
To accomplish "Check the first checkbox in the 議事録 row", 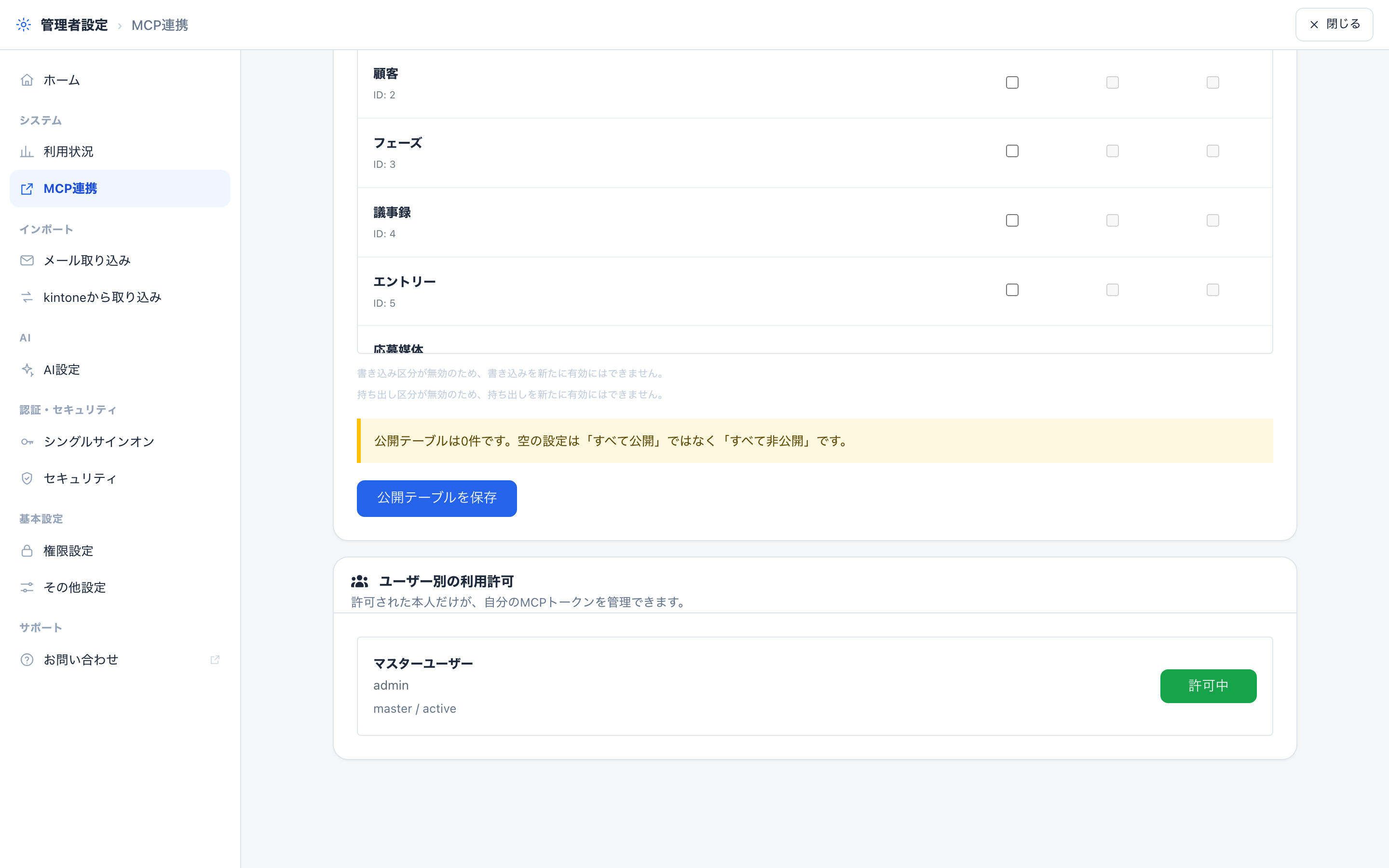I will [x=1012, y=220].
